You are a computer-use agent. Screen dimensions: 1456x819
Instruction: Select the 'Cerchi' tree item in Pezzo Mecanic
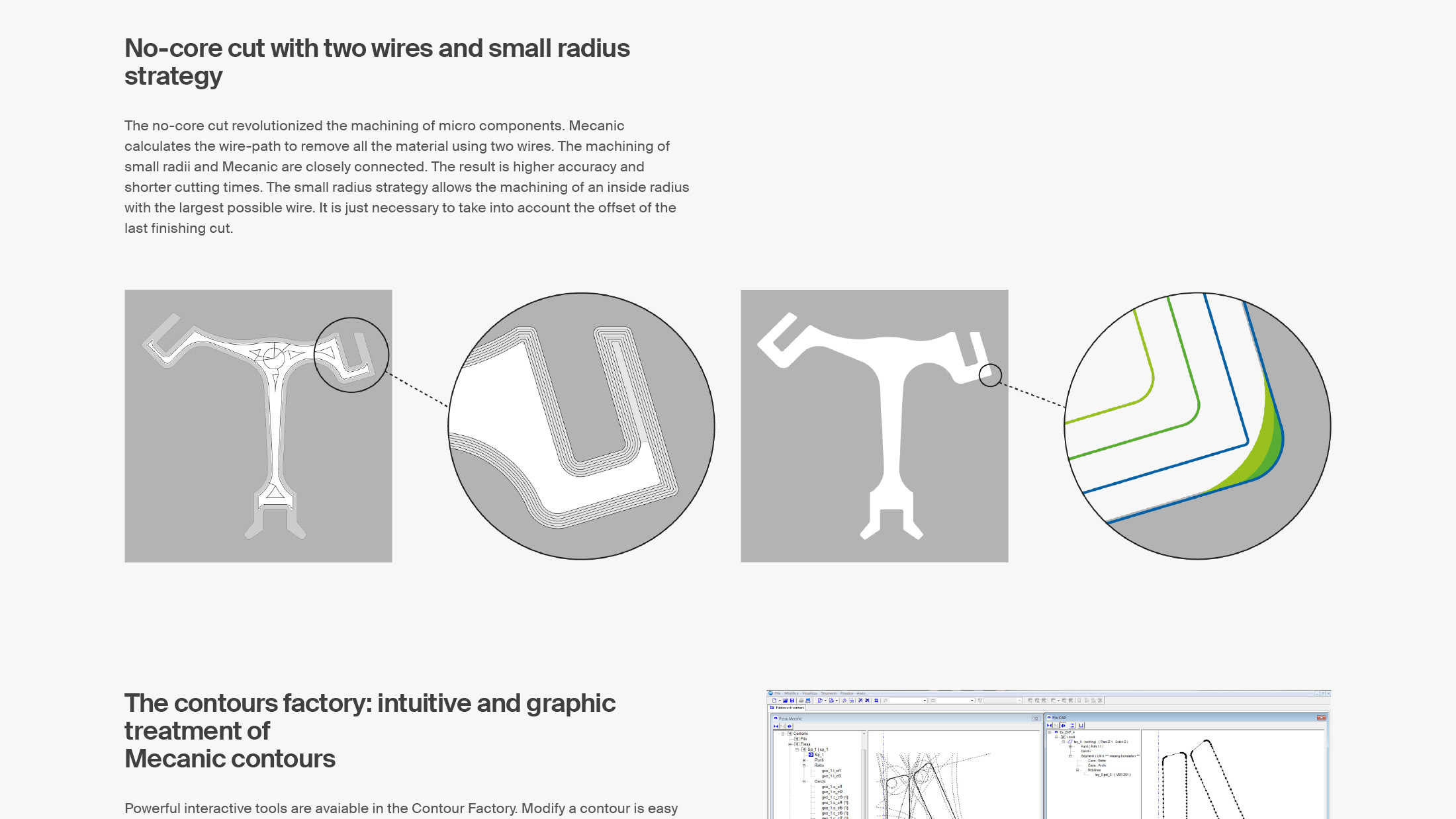(819, 781)
